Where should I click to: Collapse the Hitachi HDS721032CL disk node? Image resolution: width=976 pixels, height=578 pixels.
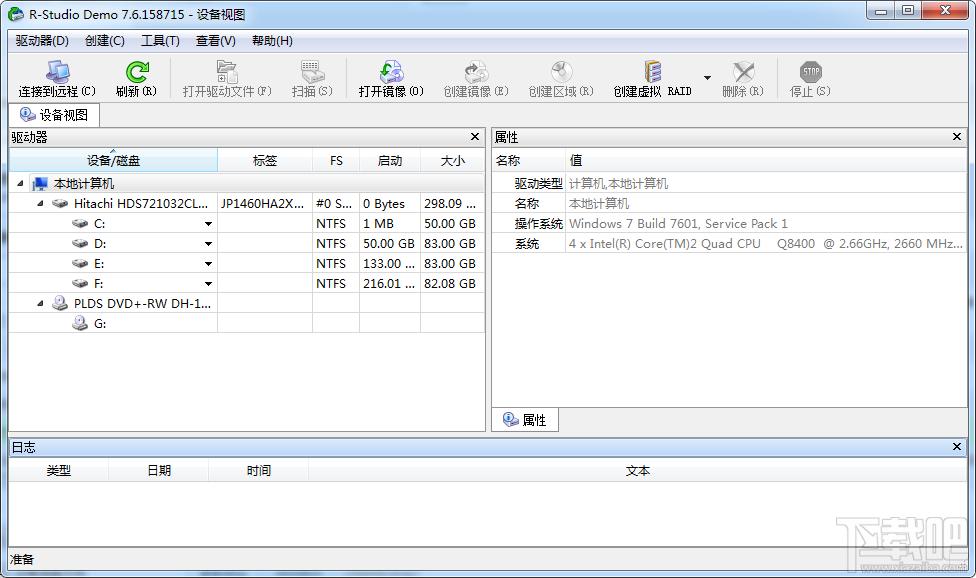pyautogui.click(x=40, y=203)
